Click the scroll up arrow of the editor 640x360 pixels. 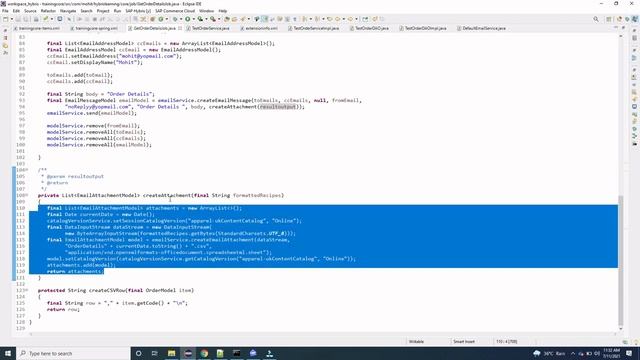[621, 36]
